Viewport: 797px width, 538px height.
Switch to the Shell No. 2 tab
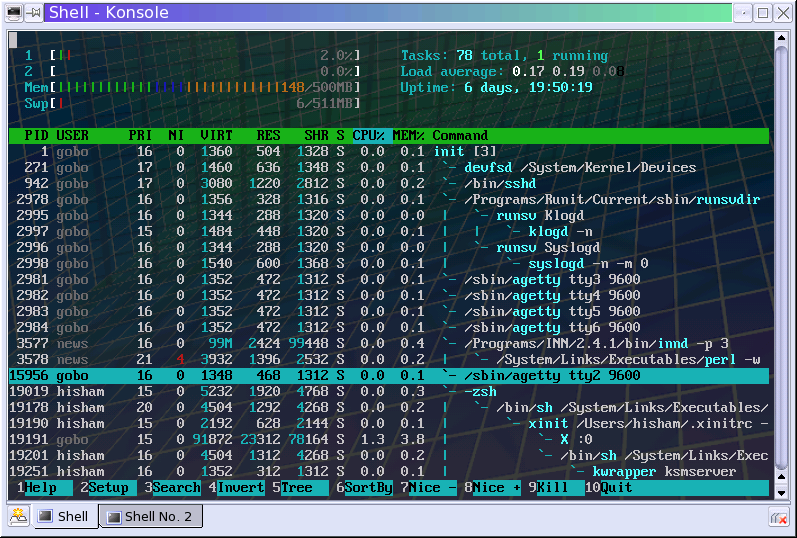click(151, 517)
